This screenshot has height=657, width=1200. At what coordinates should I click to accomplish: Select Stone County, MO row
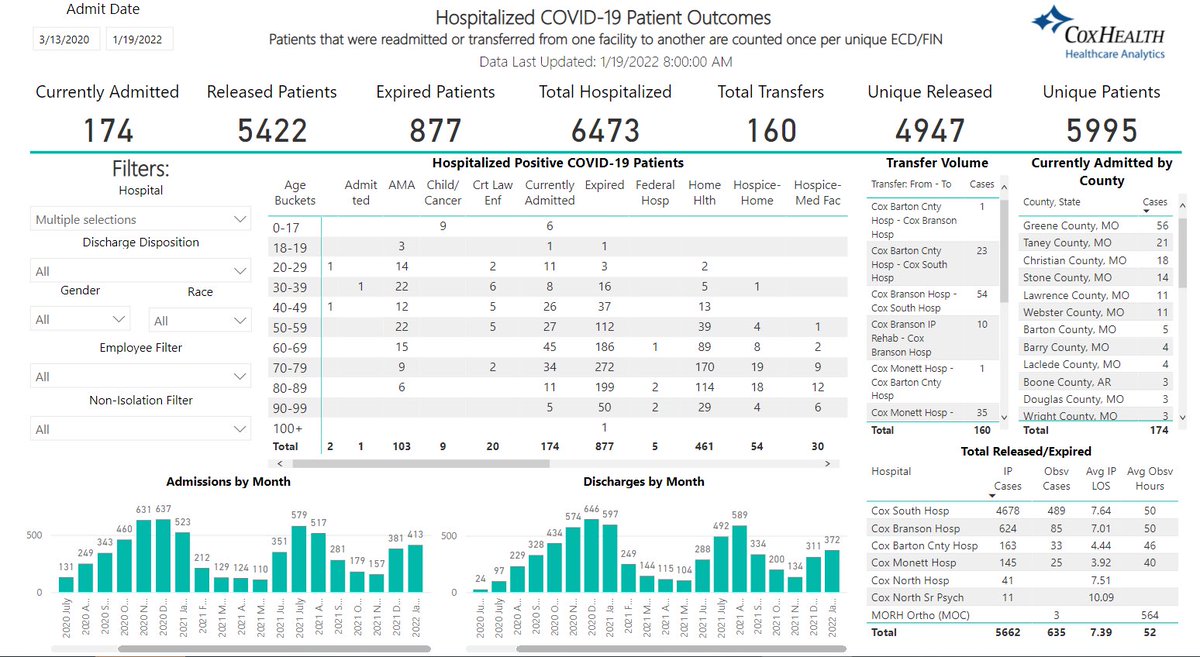(1096, 277)
